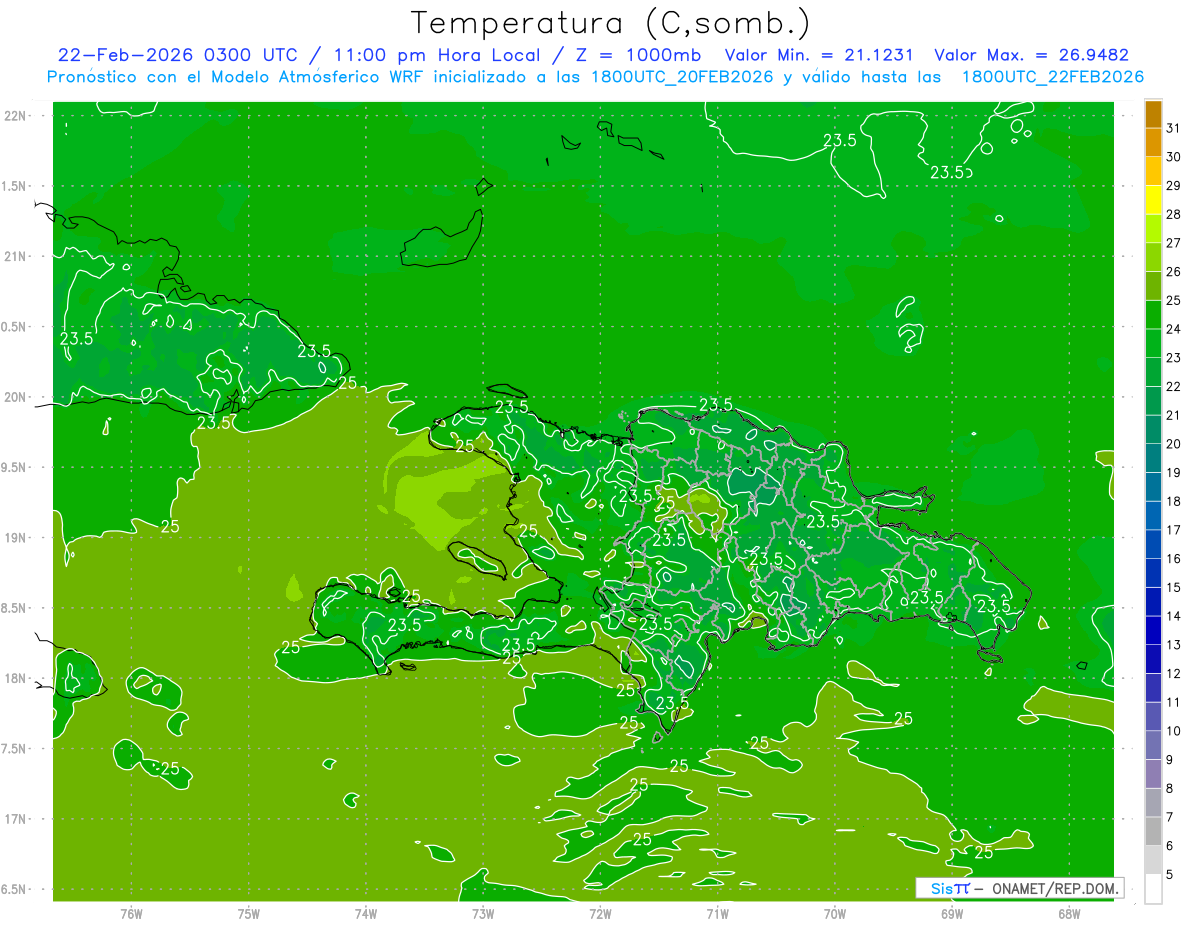The image size is (1200, 927).
Task: Click the "SisTT - ONAMET/REP.DOM." credit label
Action: pyautogui.click(x=1019, y=888)
